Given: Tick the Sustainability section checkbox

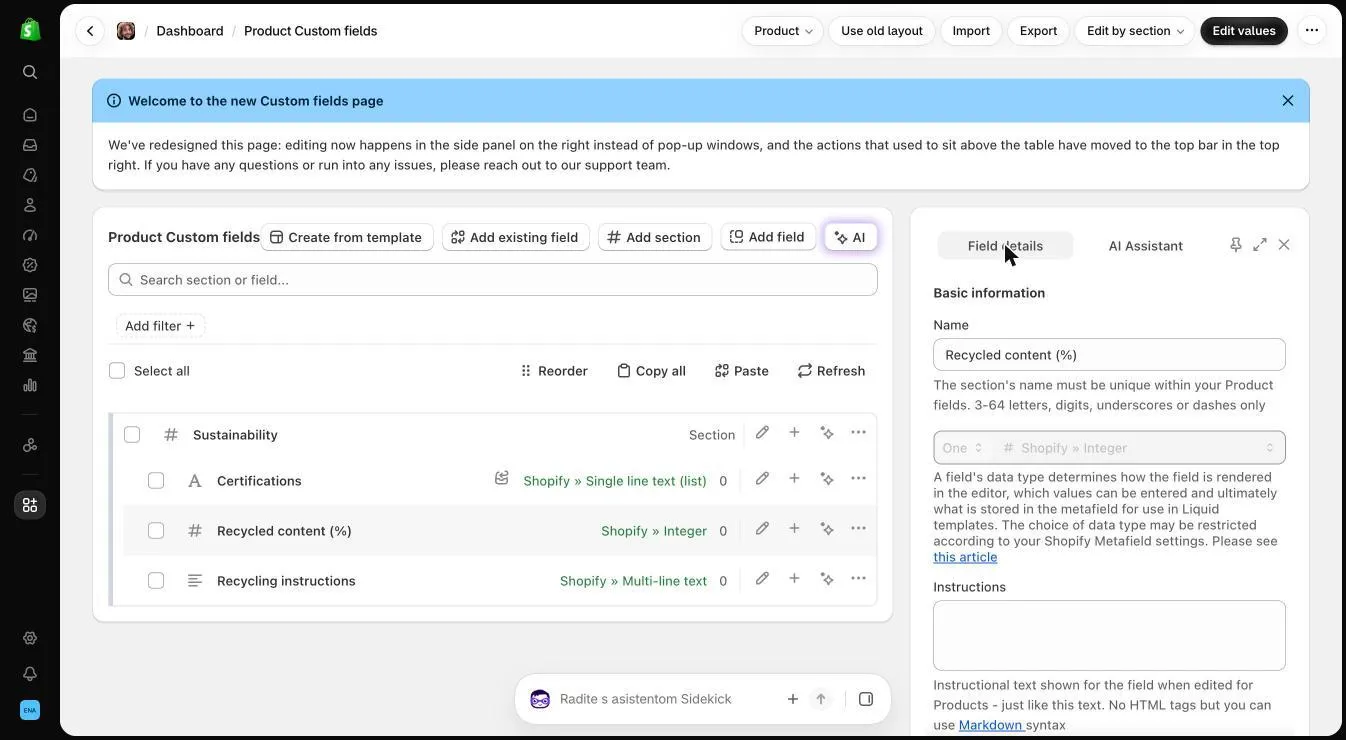Looking at the screenshot, I should click(x=132, y=435).
